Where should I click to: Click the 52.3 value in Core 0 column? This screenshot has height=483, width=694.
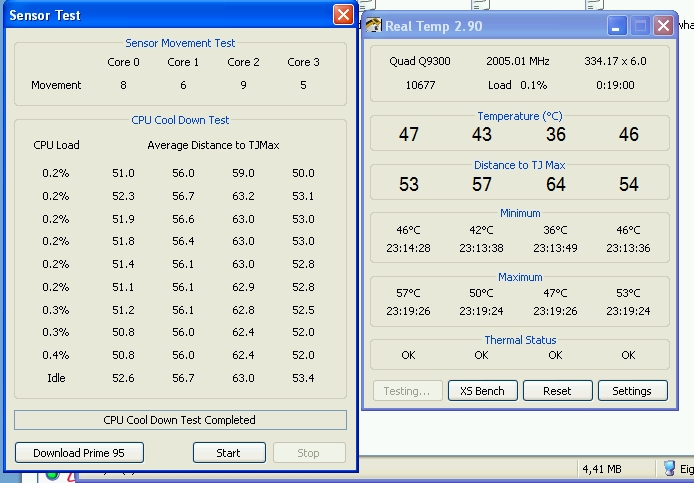point(123,196)
